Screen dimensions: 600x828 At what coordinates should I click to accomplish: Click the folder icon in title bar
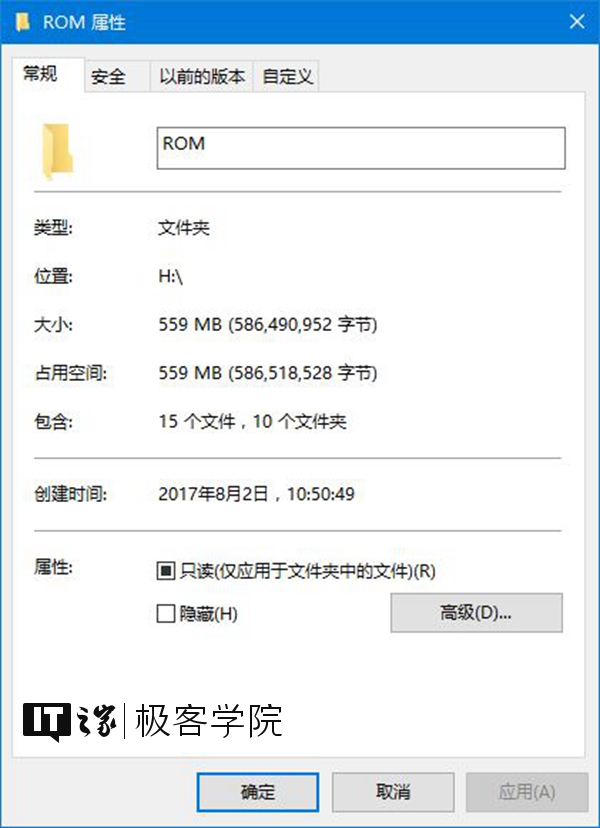point(22,22)
